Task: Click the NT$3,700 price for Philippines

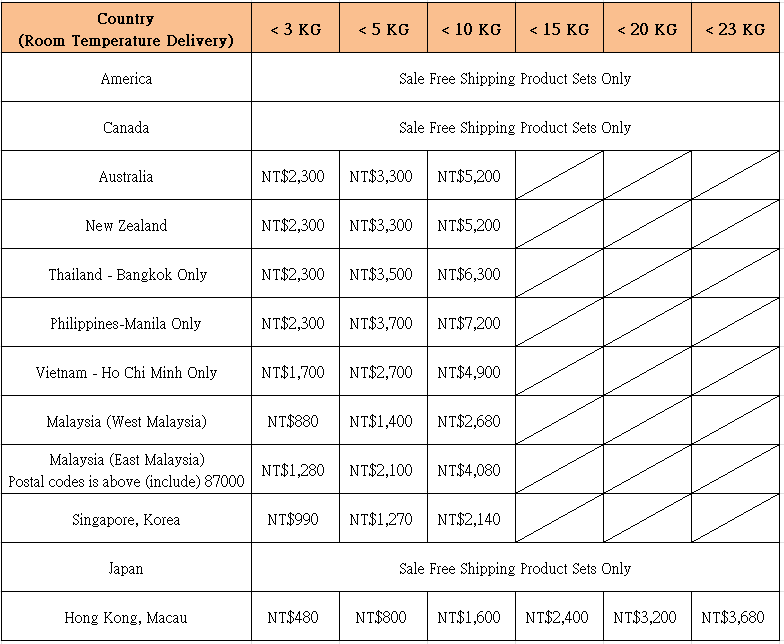Action: (x=381, y=323)
